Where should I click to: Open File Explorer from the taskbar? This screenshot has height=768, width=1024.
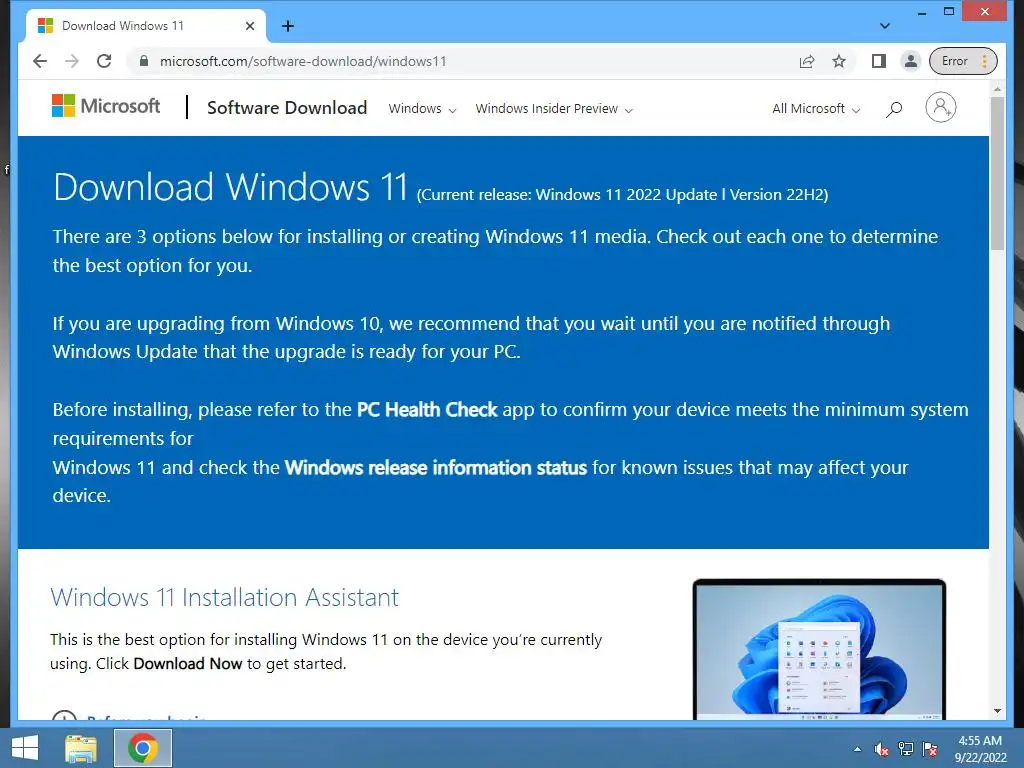(81, 748)
